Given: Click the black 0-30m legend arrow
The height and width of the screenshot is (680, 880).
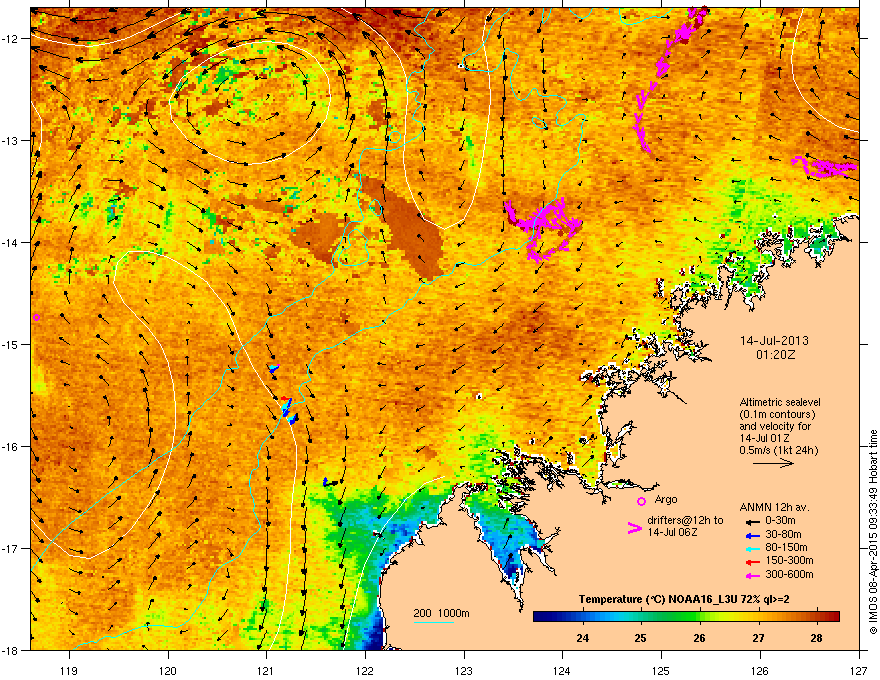Looking at the screenshot, I should (x=751, y=522).
